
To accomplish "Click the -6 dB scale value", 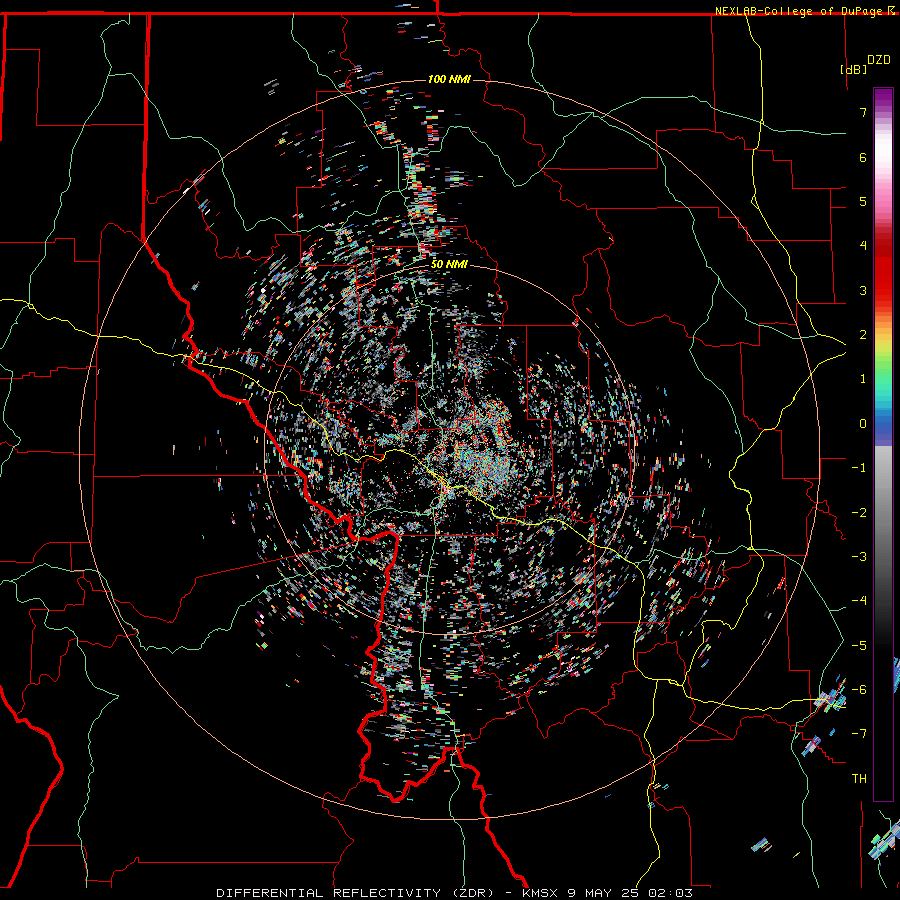I will [859, 690].
